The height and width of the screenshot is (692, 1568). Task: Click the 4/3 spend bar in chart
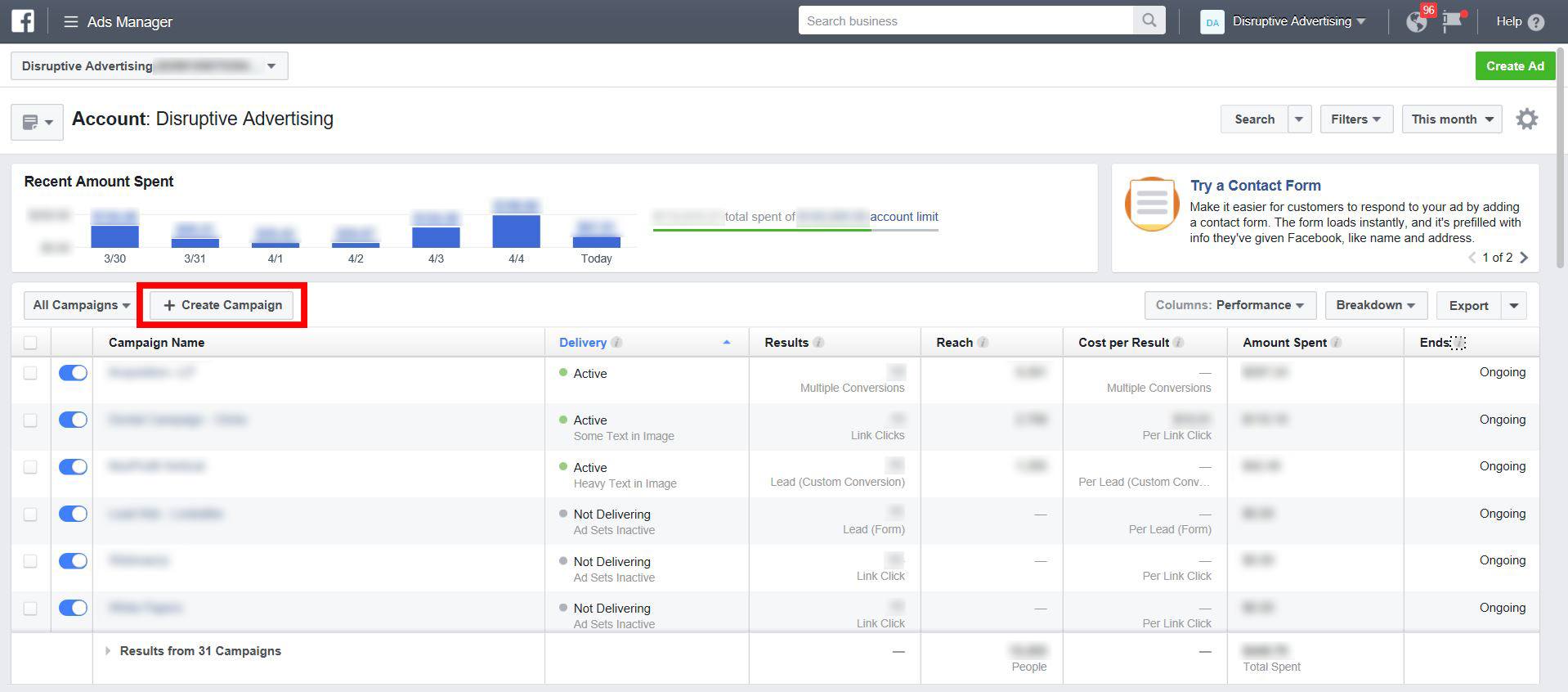coord(436,237)
